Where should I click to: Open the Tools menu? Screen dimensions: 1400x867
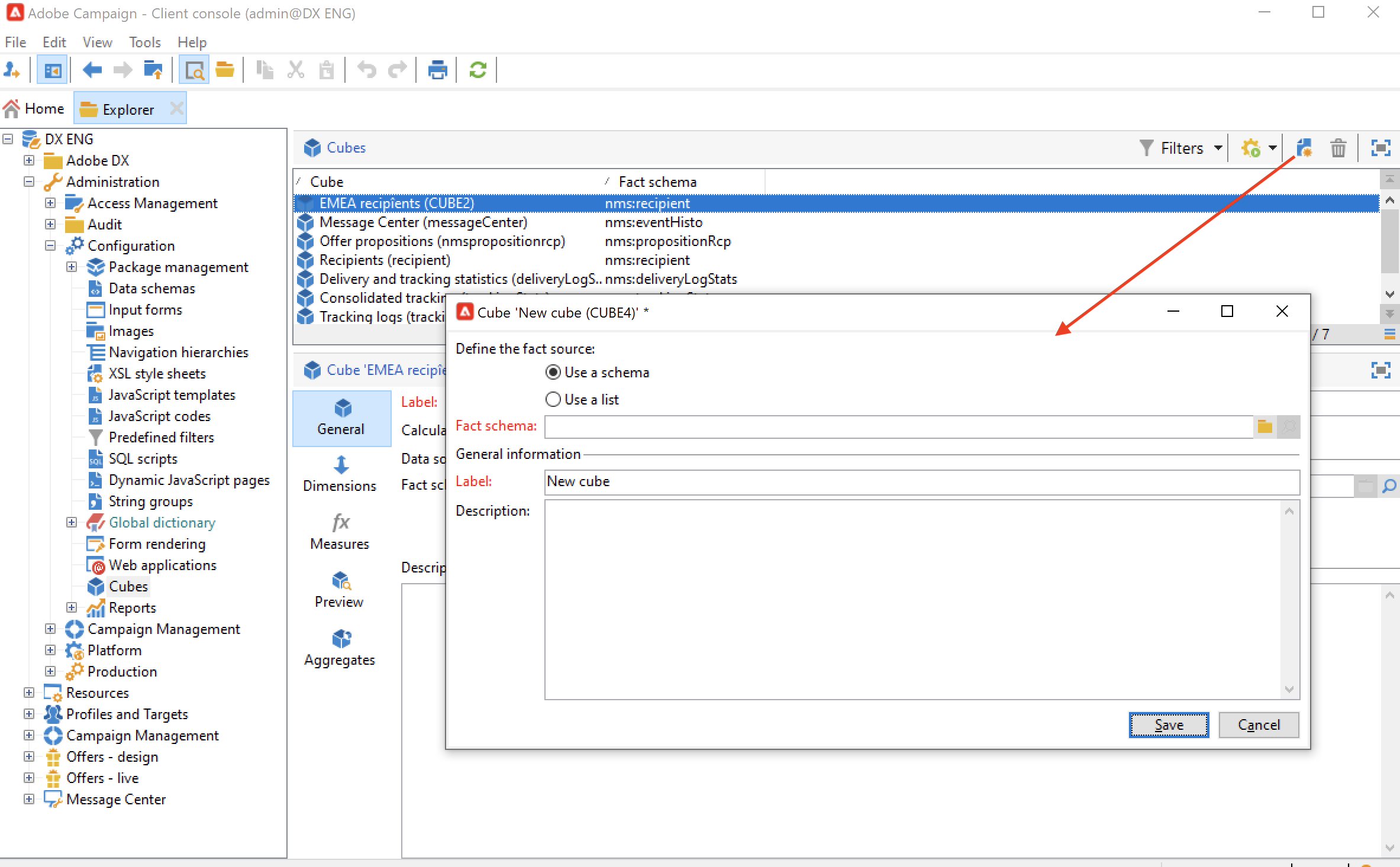click(144, 42)
